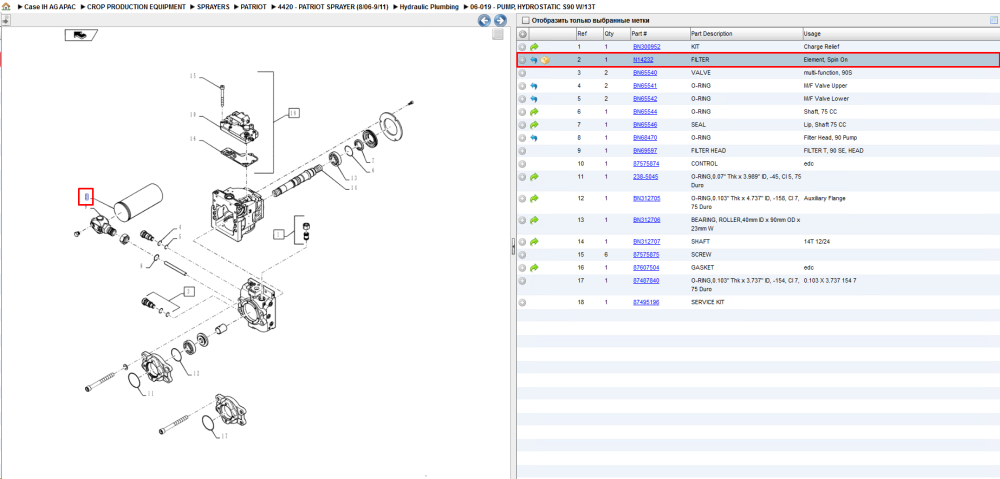Open part number 87575875 link
The width and height of the screenshot is (1000, 479).
pos(645,254)
